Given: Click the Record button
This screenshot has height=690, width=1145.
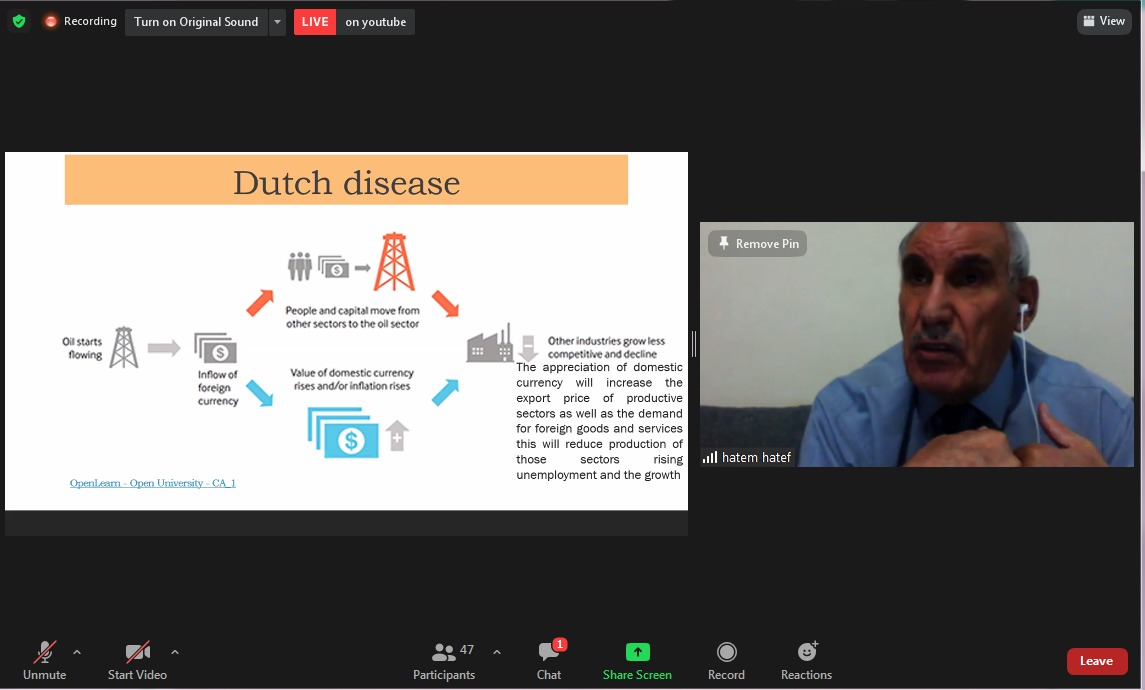Looking at the screenshot, I should [x=727, y=661].
